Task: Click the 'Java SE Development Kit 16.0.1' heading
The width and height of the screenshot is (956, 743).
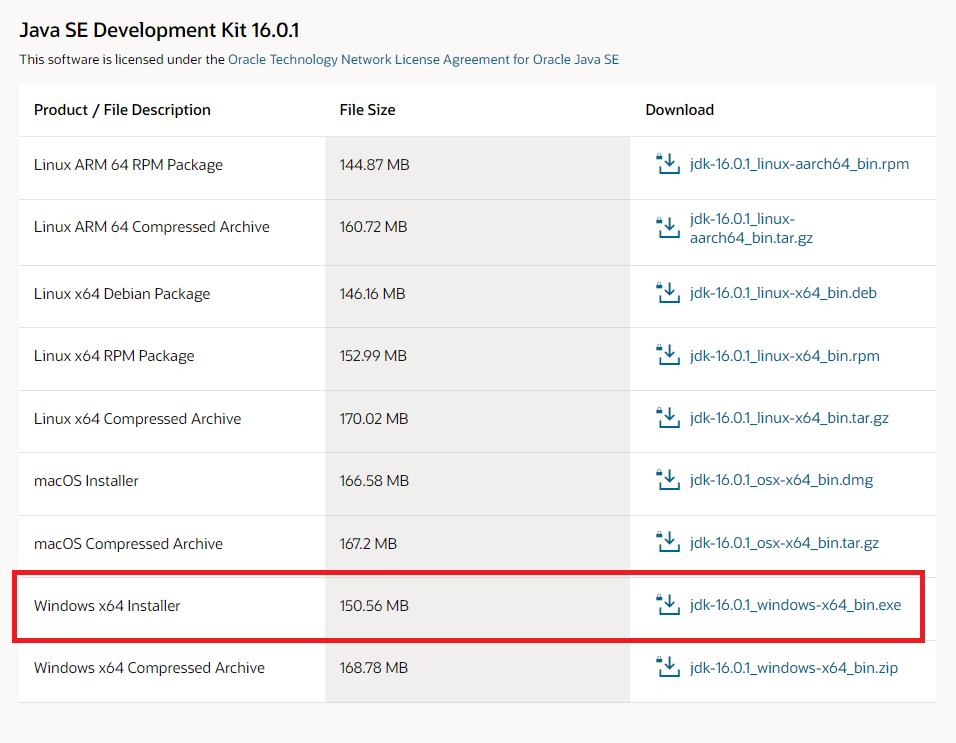Action: coord(160,30)
